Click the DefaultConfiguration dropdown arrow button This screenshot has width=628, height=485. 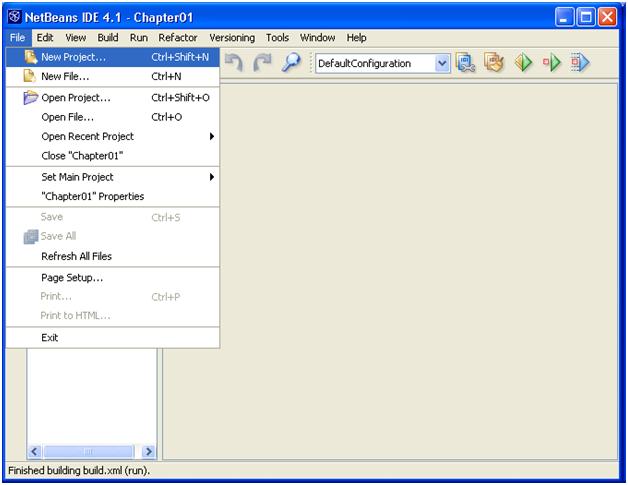[442, 63]
